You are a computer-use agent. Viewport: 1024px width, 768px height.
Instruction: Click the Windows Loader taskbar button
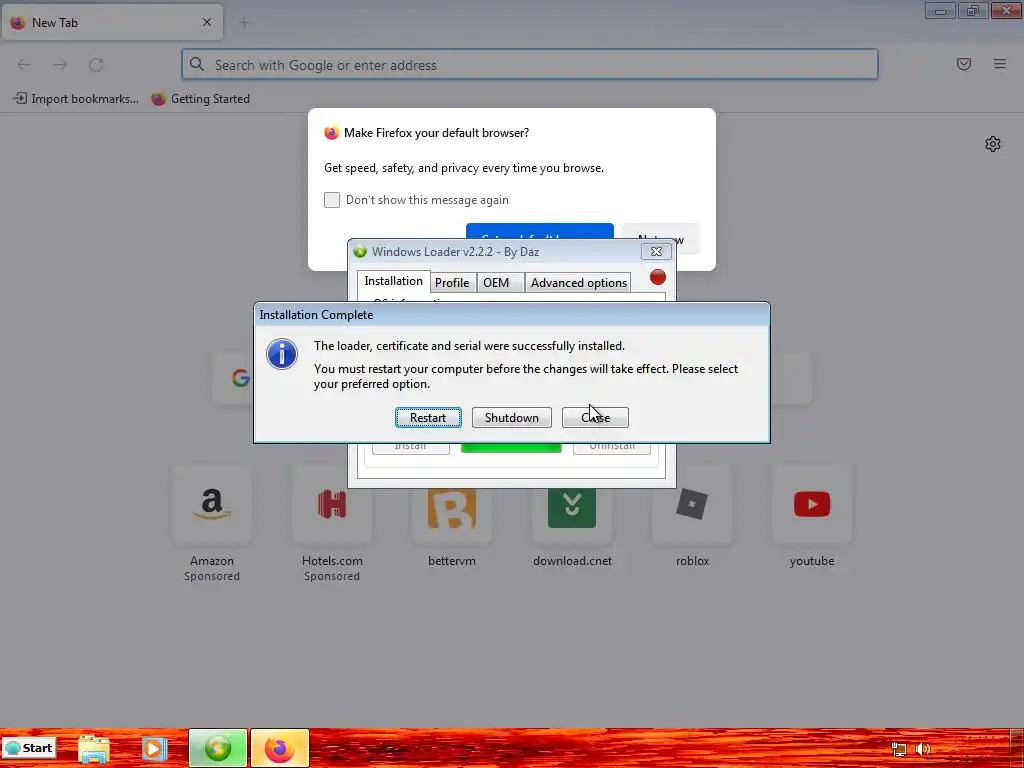point(218,748)
